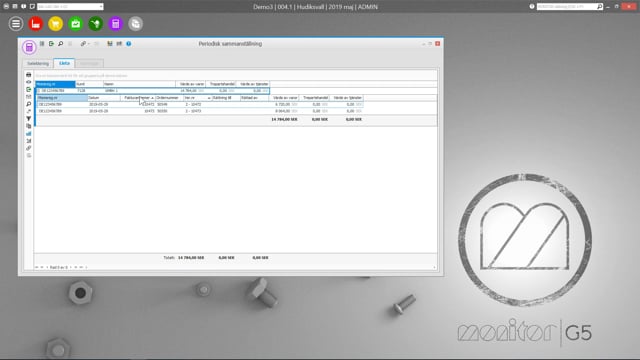Switch to the Selektering tab
Image resolution: width=640 pixels, height=360 pixels.
click(x=38, y=63)
